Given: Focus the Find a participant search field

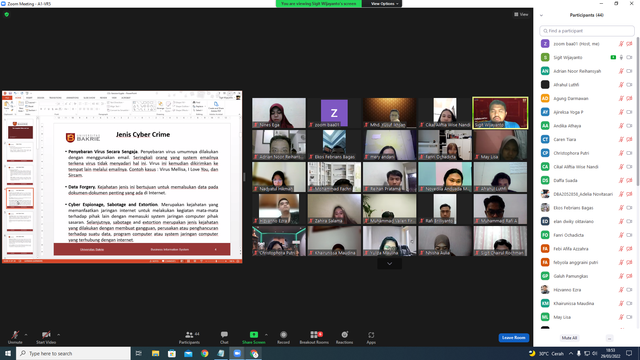Looking at the screenshot, I should tap(587, 31).
